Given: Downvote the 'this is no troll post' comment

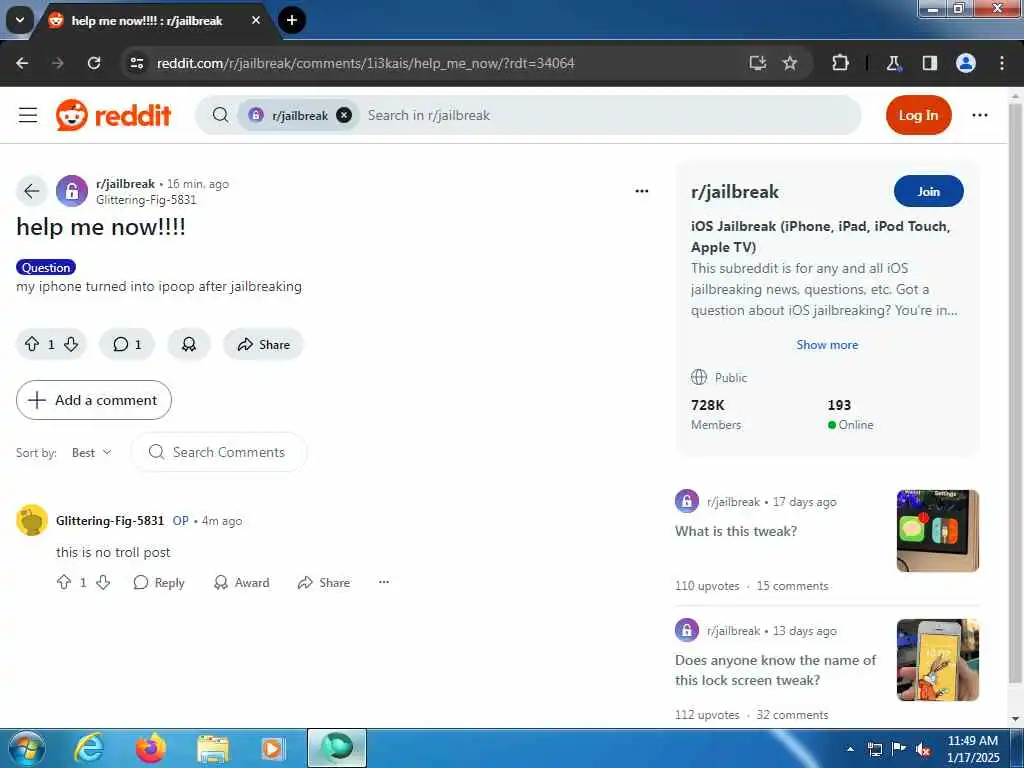Looking at the screenshot, I should [103, 583].
